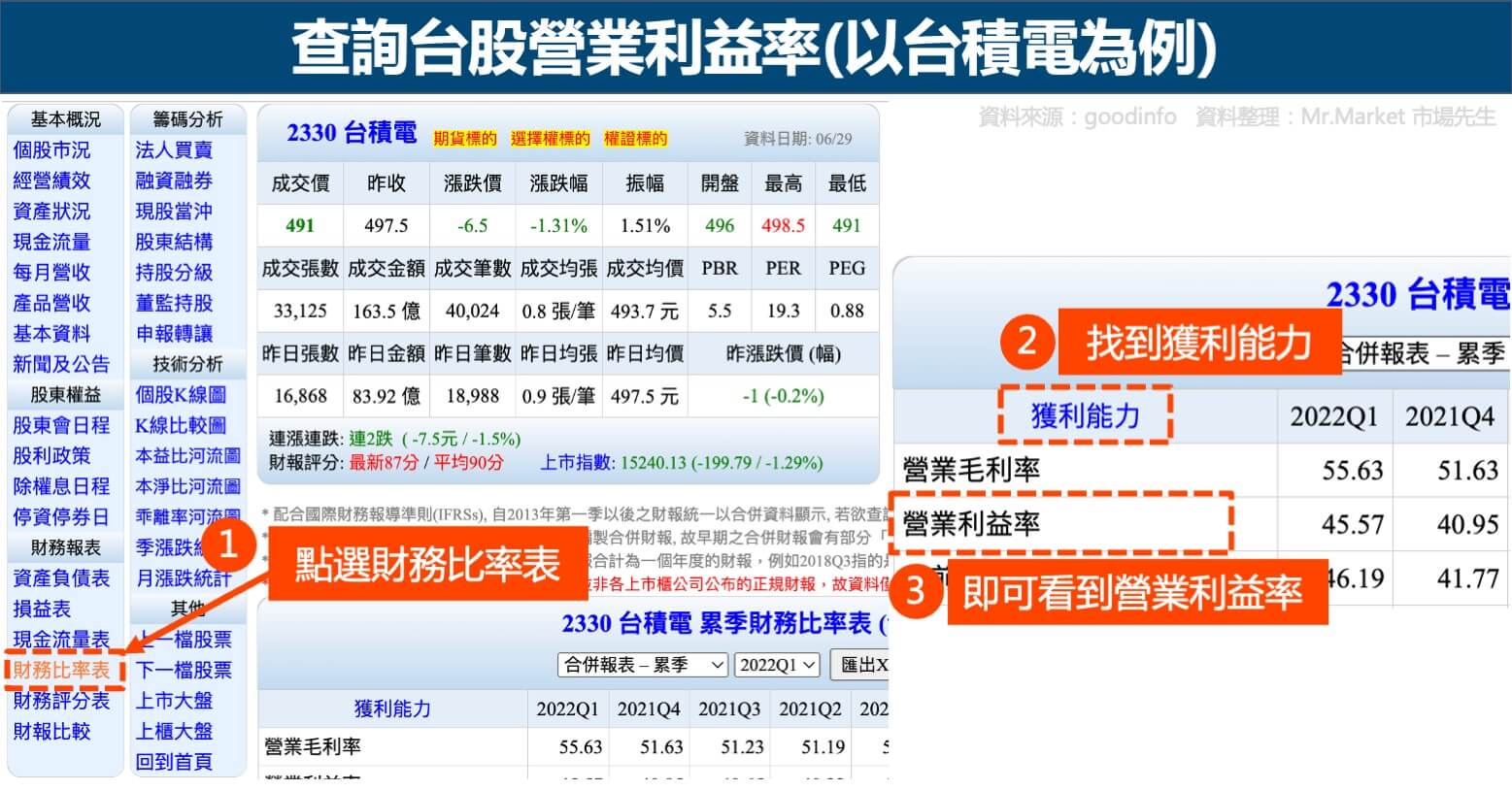Open the 現金流量表 link

pyautogui.click(x=61, y=640)
